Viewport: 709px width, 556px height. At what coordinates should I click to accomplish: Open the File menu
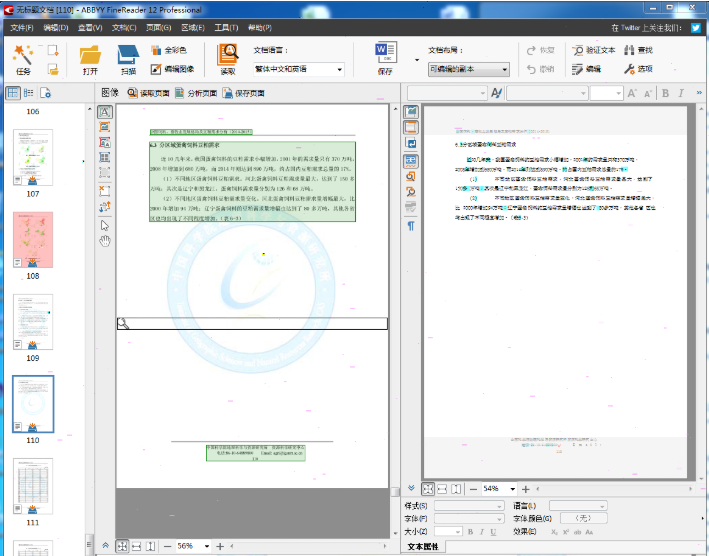[22, 28]
